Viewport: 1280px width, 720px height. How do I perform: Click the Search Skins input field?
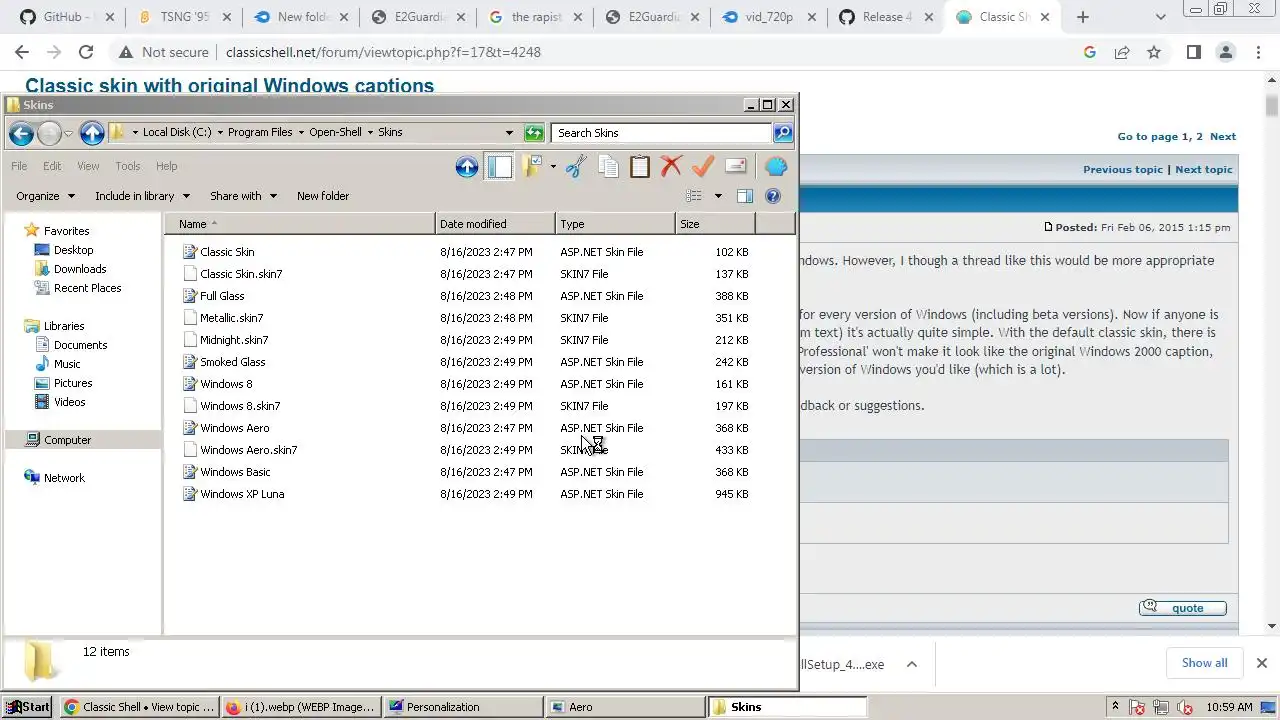(x=661, y=133)
